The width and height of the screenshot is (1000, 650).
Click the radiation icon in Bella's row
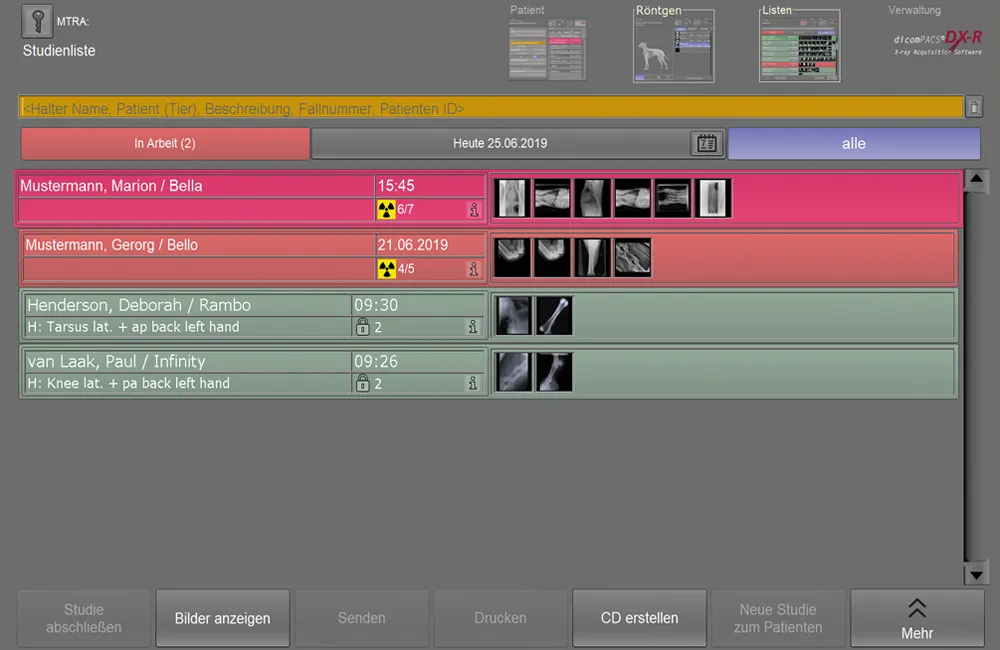(386, 210)
